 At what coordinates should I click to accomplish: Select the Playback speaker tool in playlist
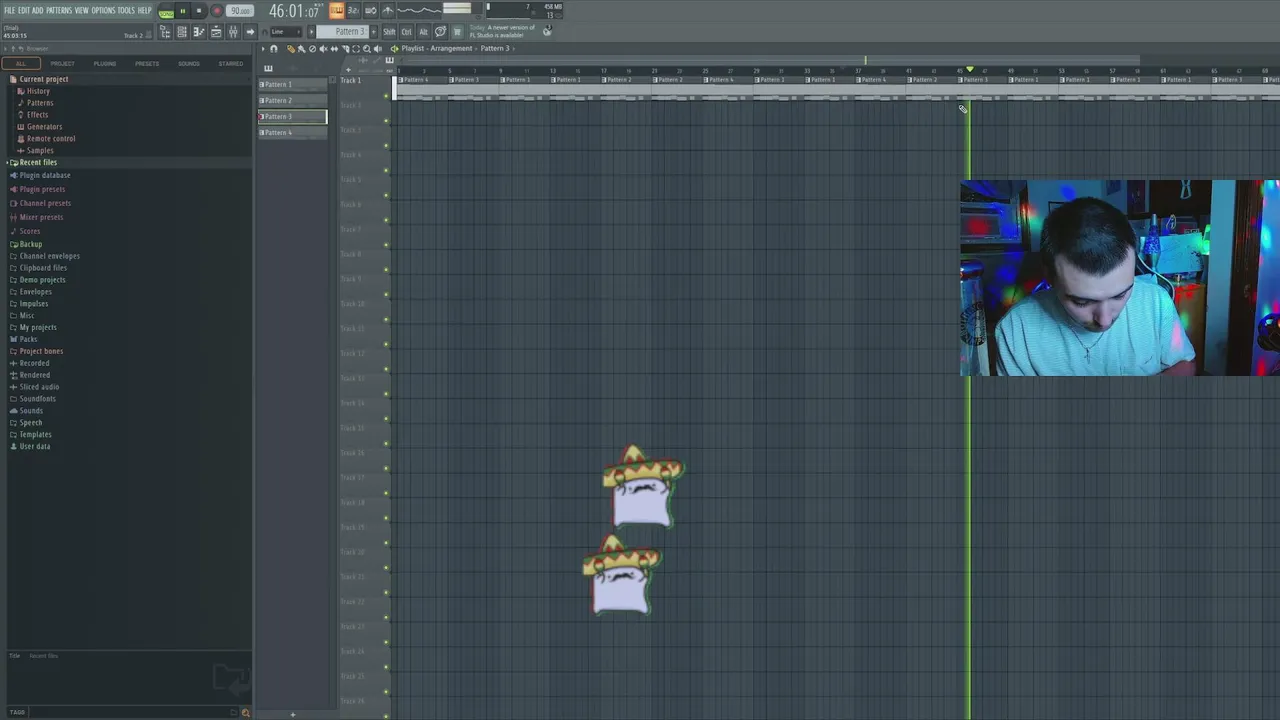378,48
